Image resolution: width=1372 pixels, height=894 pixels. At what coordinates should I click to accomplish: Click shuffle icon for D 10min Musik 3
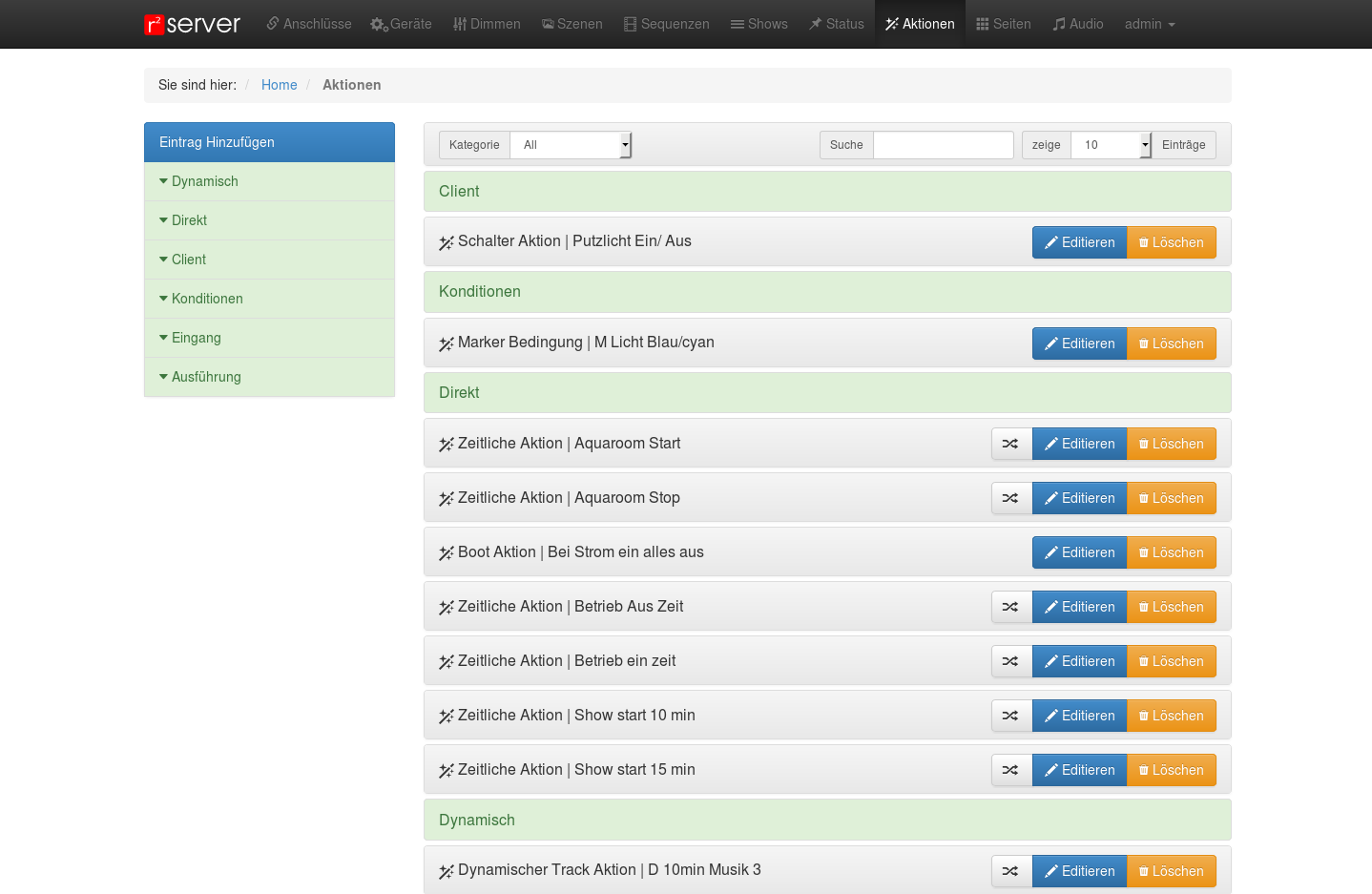pos(1010,871)
